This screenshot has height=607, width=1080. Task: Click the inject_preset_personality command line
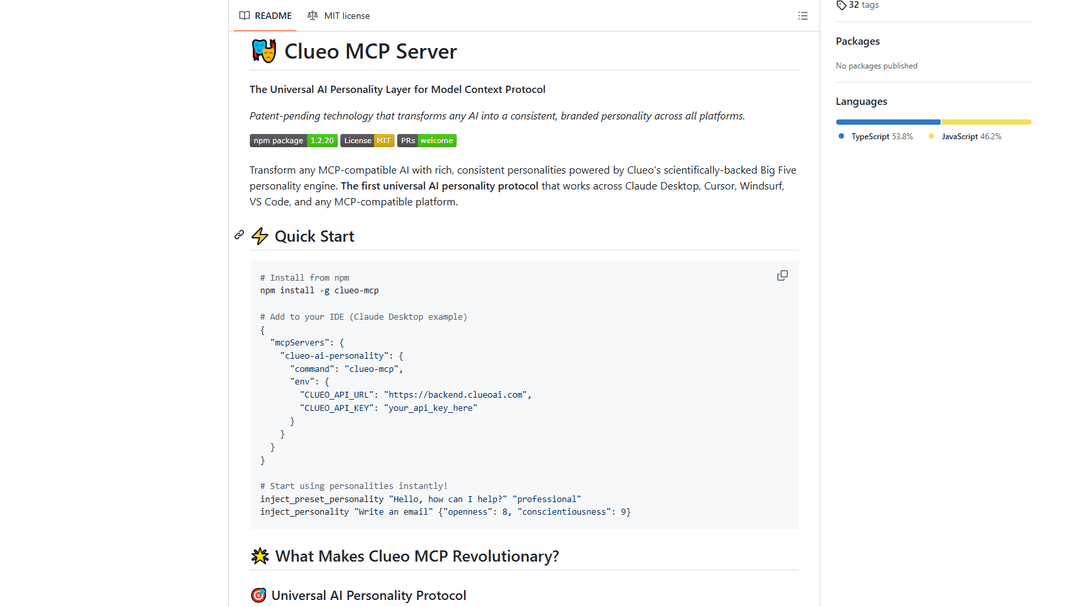pyautogui.click(x=420, y=499)
